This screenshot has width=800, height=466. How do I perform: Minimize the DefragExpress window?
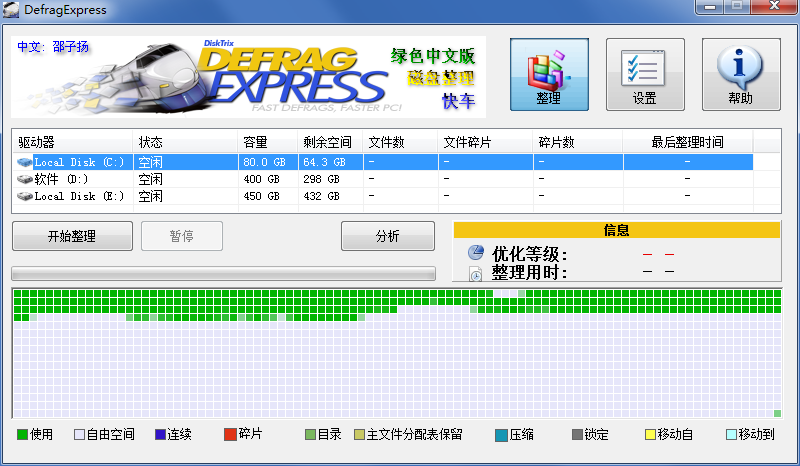[x=710, y=7]
